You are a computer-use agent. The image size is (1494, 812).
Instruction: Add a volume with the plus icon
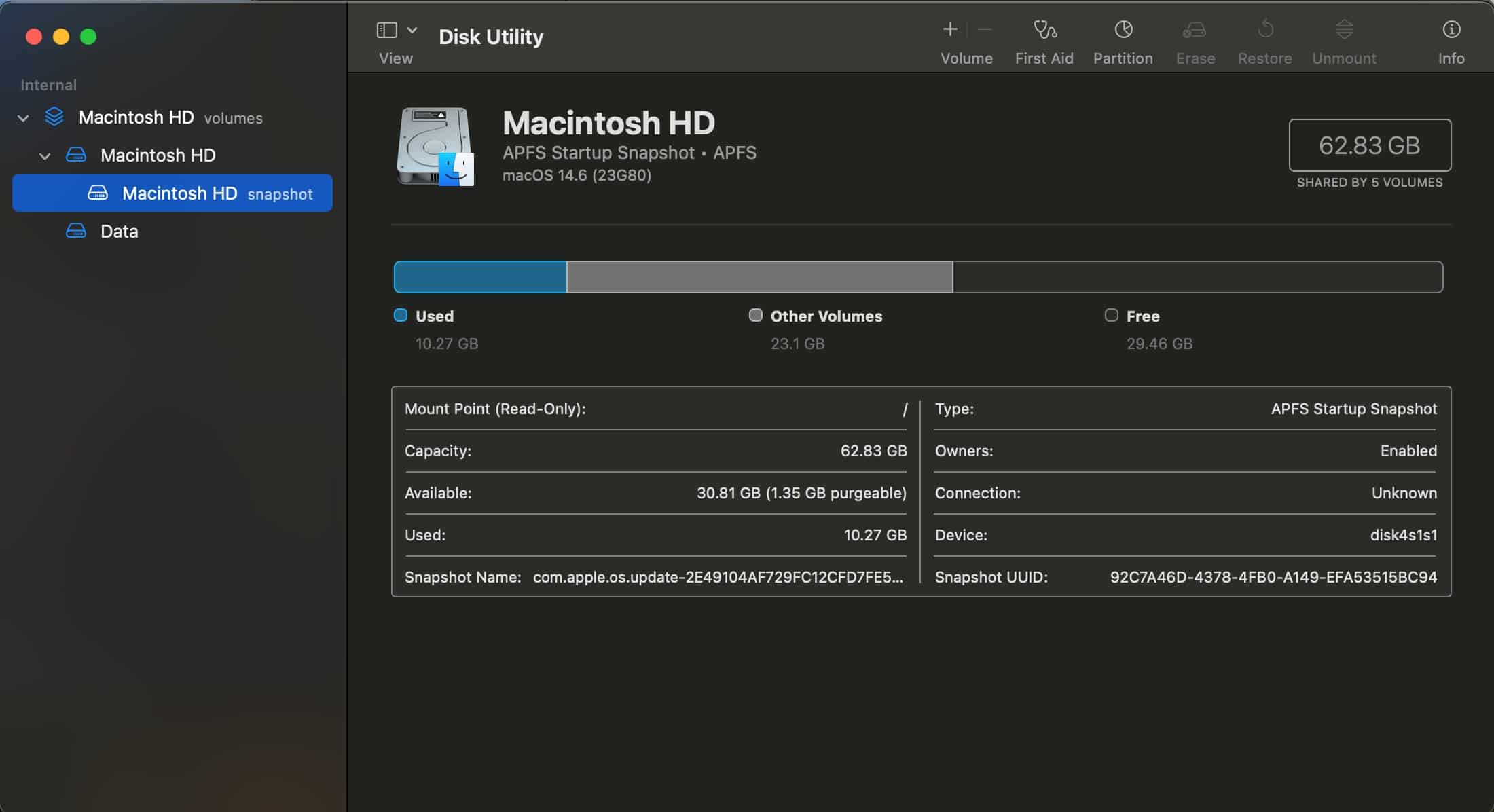pos(950,29)
